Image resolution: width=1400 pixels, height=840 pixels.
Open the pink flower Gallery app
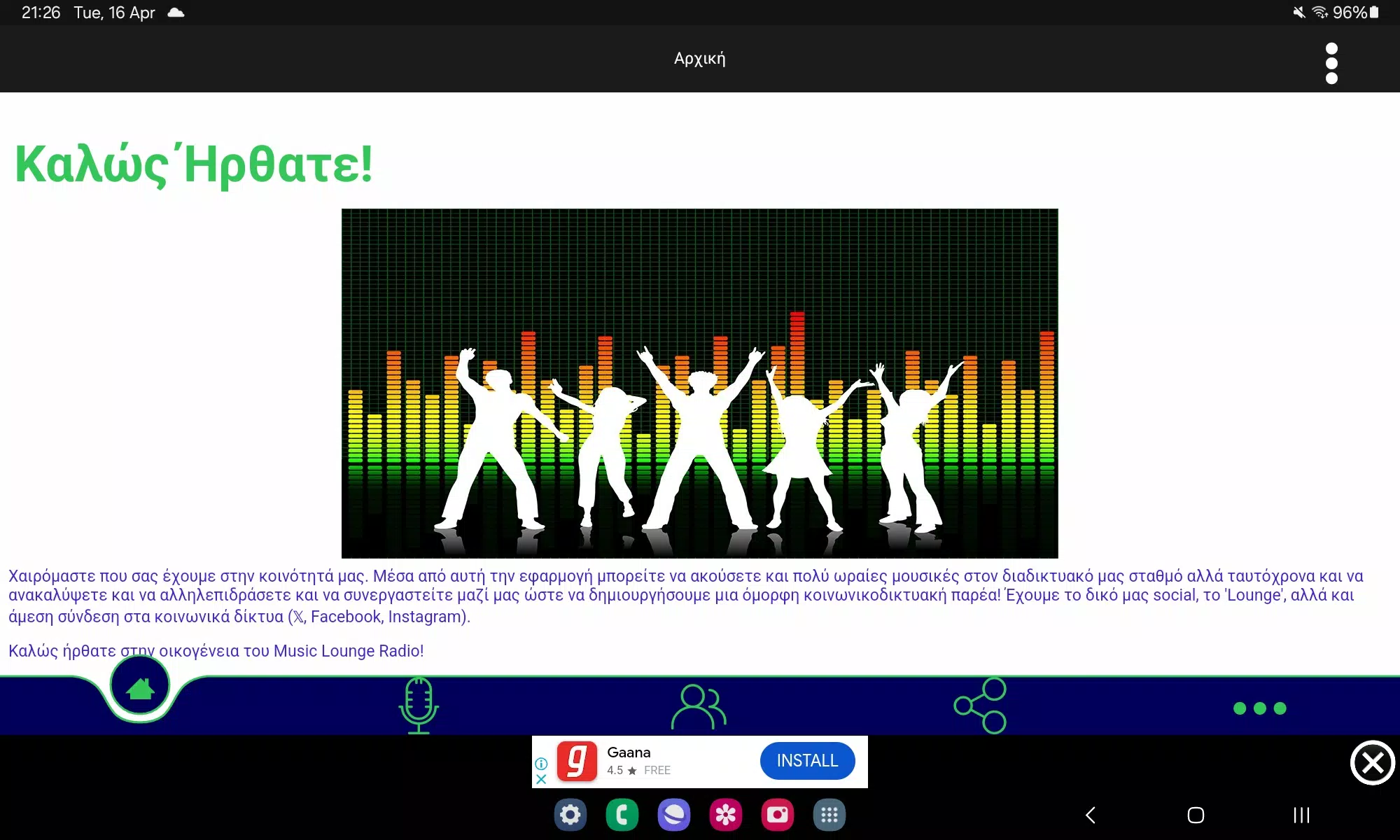pyautogui.click(x=726, y=815)
